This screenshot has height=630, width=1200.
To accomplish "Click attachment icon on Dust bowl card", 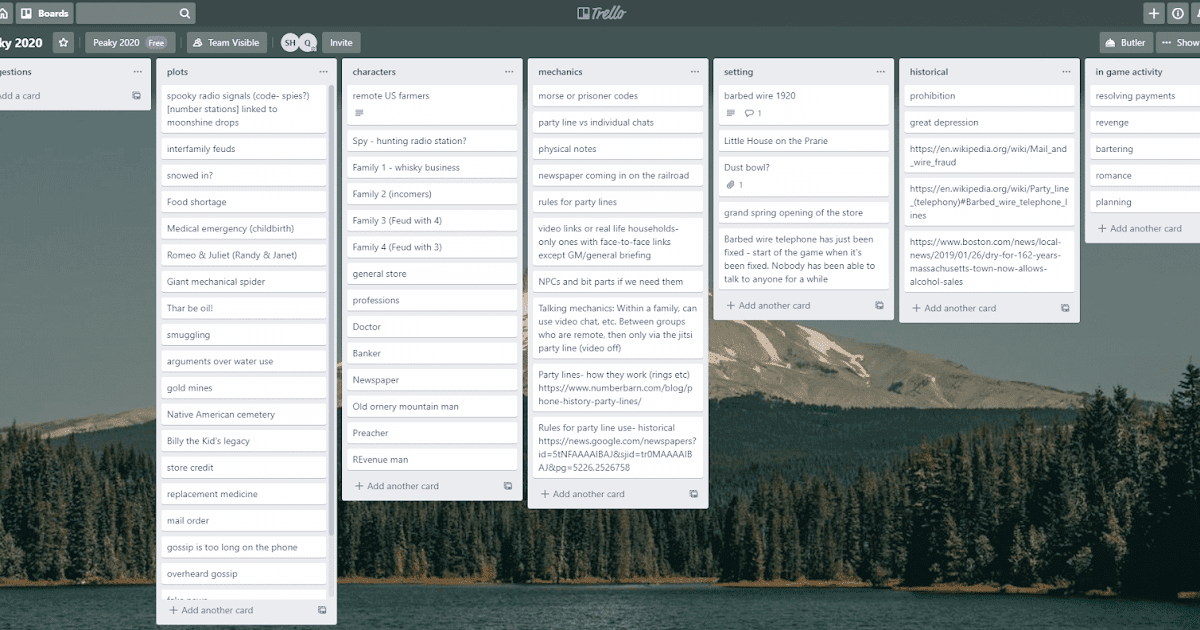I will coord(731,185).
